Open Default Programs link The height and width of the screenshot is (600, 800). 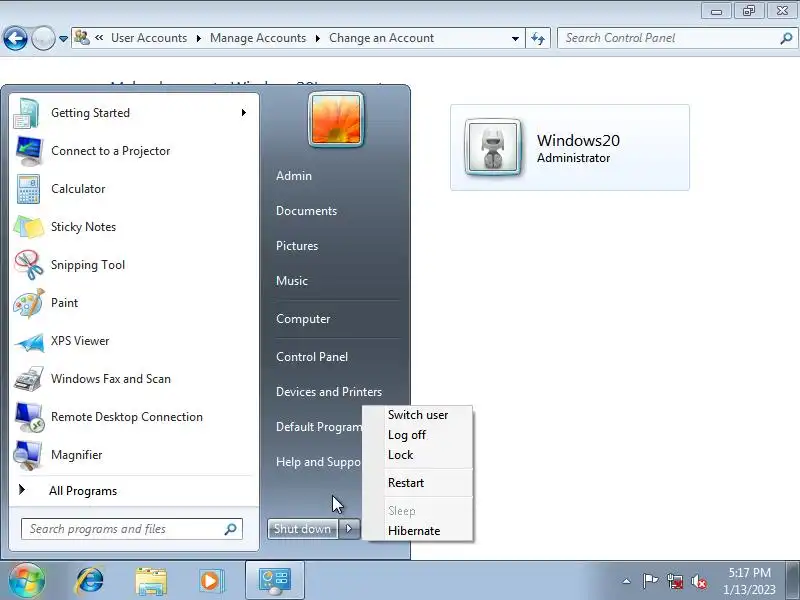(319, 427)
